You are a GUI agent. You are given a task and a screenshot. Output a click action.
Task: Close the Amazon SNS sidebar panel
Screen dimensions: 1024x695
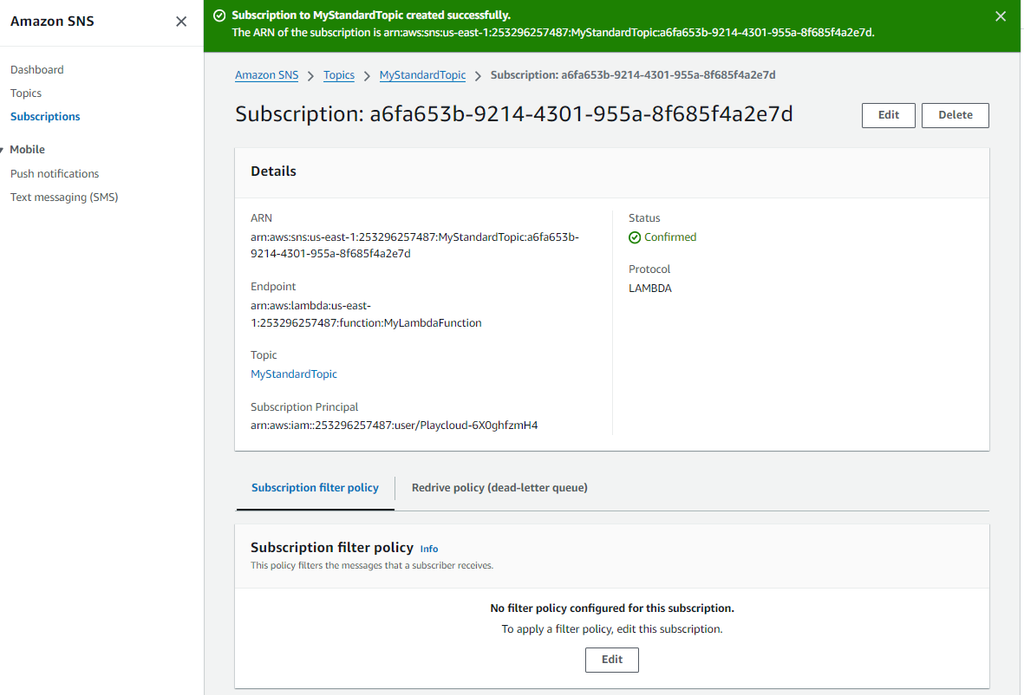[x=181, y=21]
